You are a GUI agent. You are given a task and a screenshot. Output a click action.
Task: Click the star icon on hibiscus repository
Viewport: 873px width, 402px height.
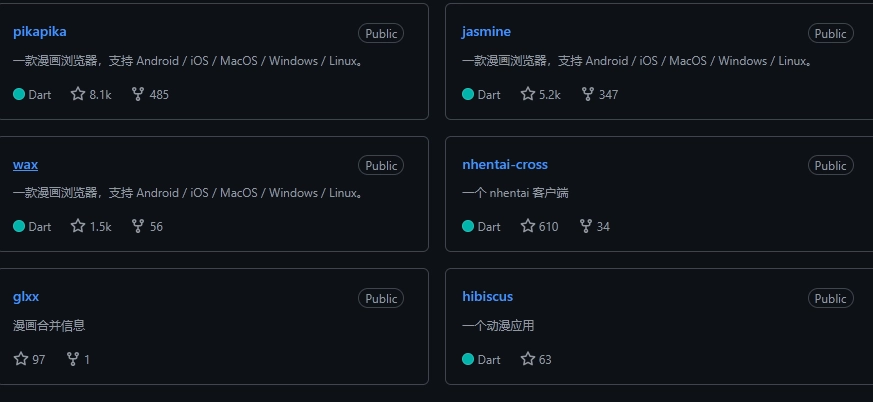pyautogui.click(x=528, y=359)
